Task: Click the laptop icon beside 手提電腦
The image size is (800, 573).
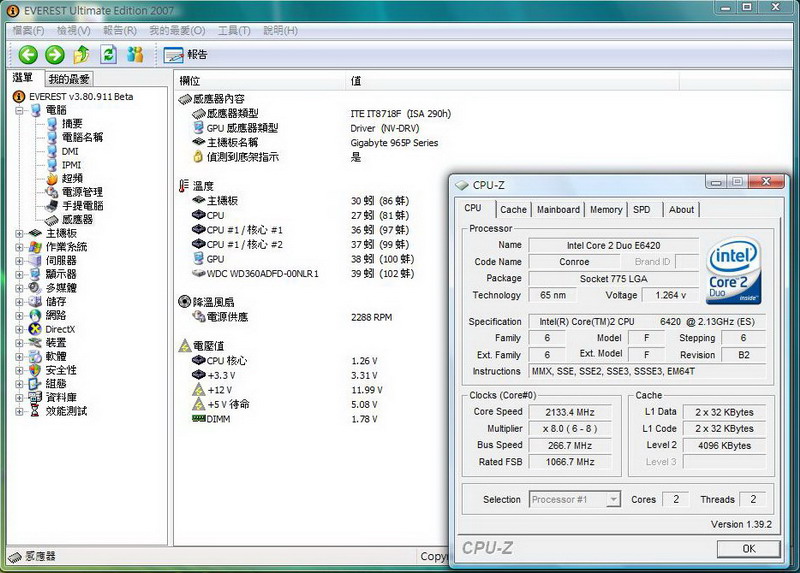Action: coord(52,206)
